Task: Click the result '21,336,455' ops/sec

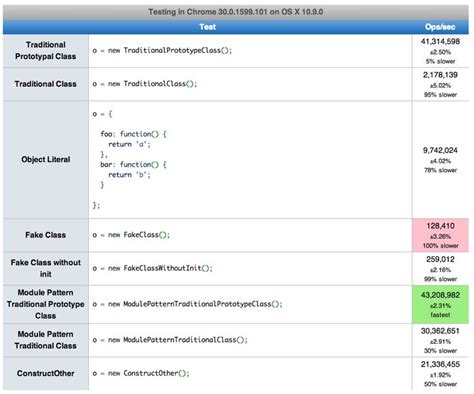Action: point(440,364)
